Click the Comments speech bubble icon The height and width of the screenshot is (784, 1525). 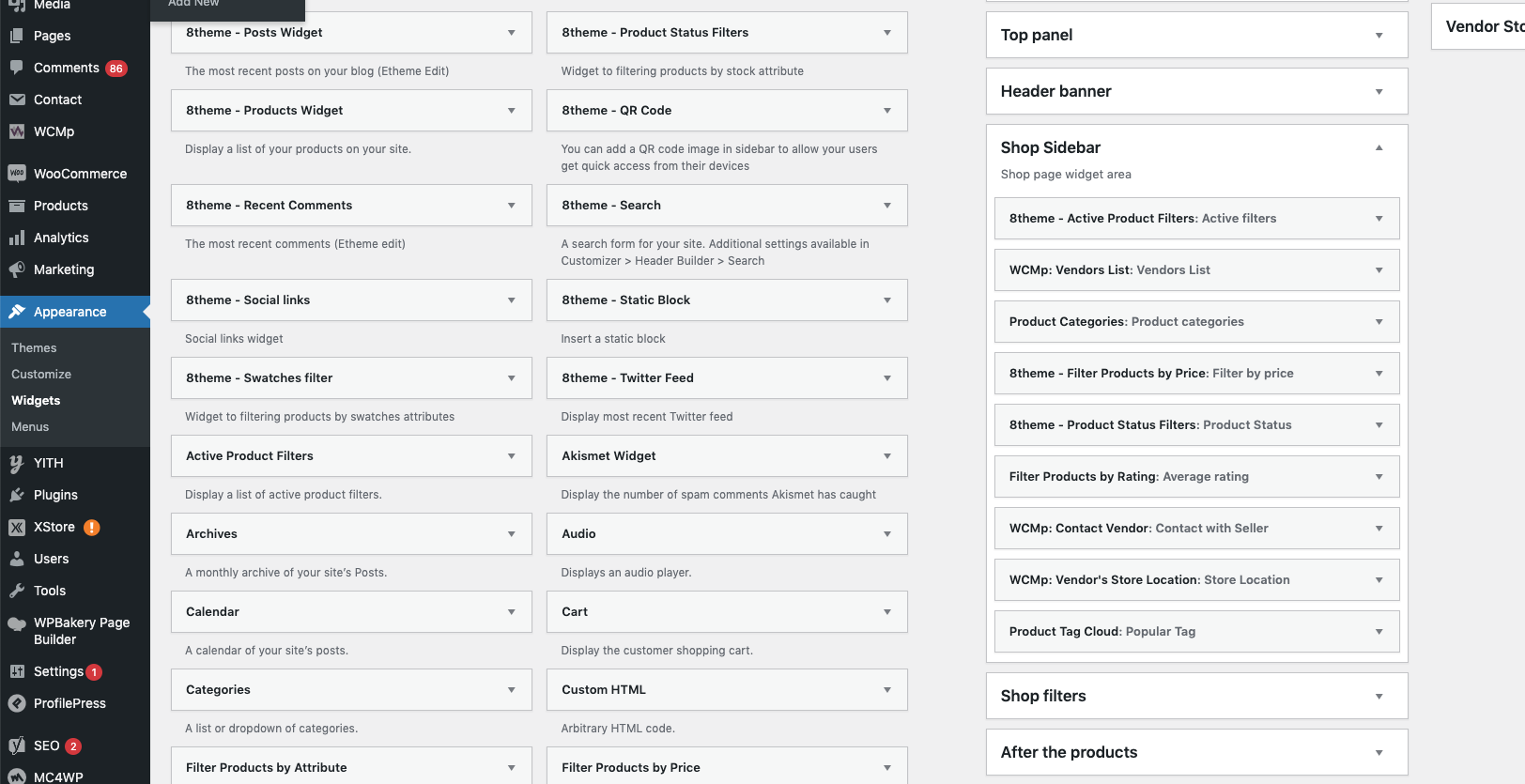click(x=17, y=68)
